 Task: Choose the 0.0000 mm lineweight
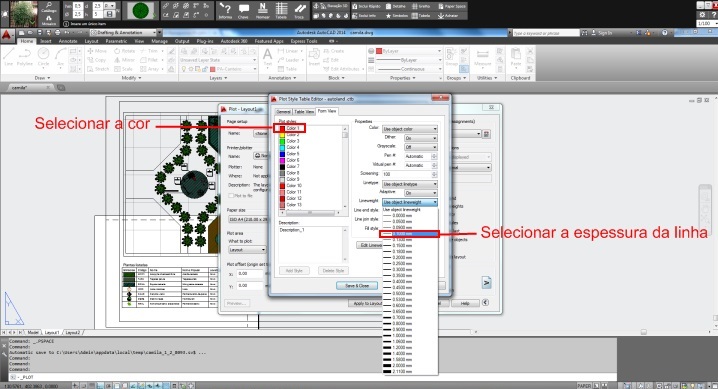click(410, 216)
